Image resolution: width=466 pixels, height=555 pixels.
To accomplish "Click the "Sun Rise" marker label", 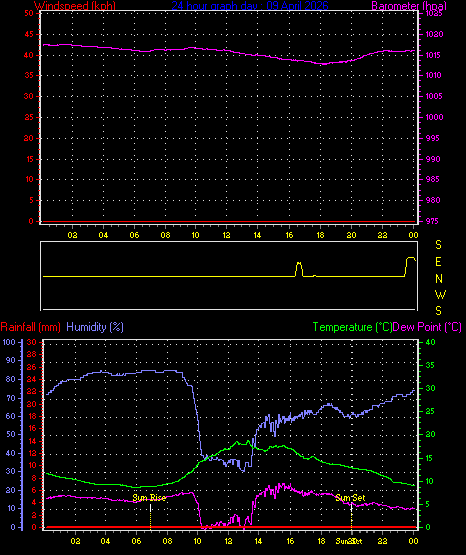I will 149,498.
